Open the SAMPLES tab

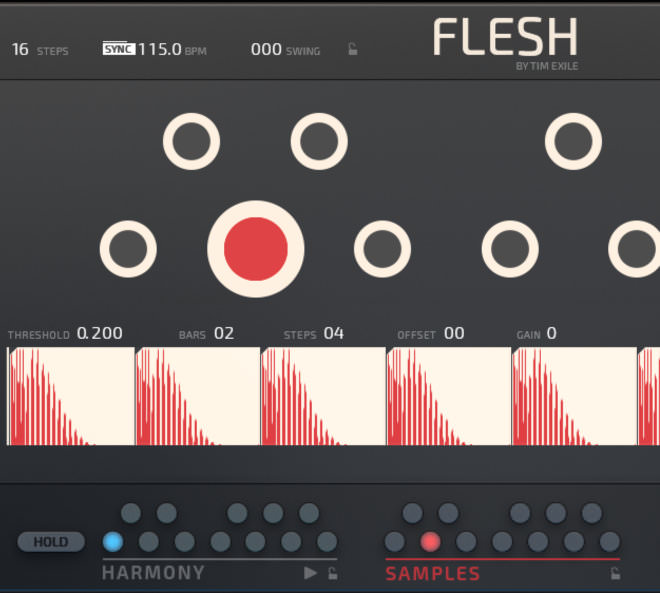(x=432, y=574)
